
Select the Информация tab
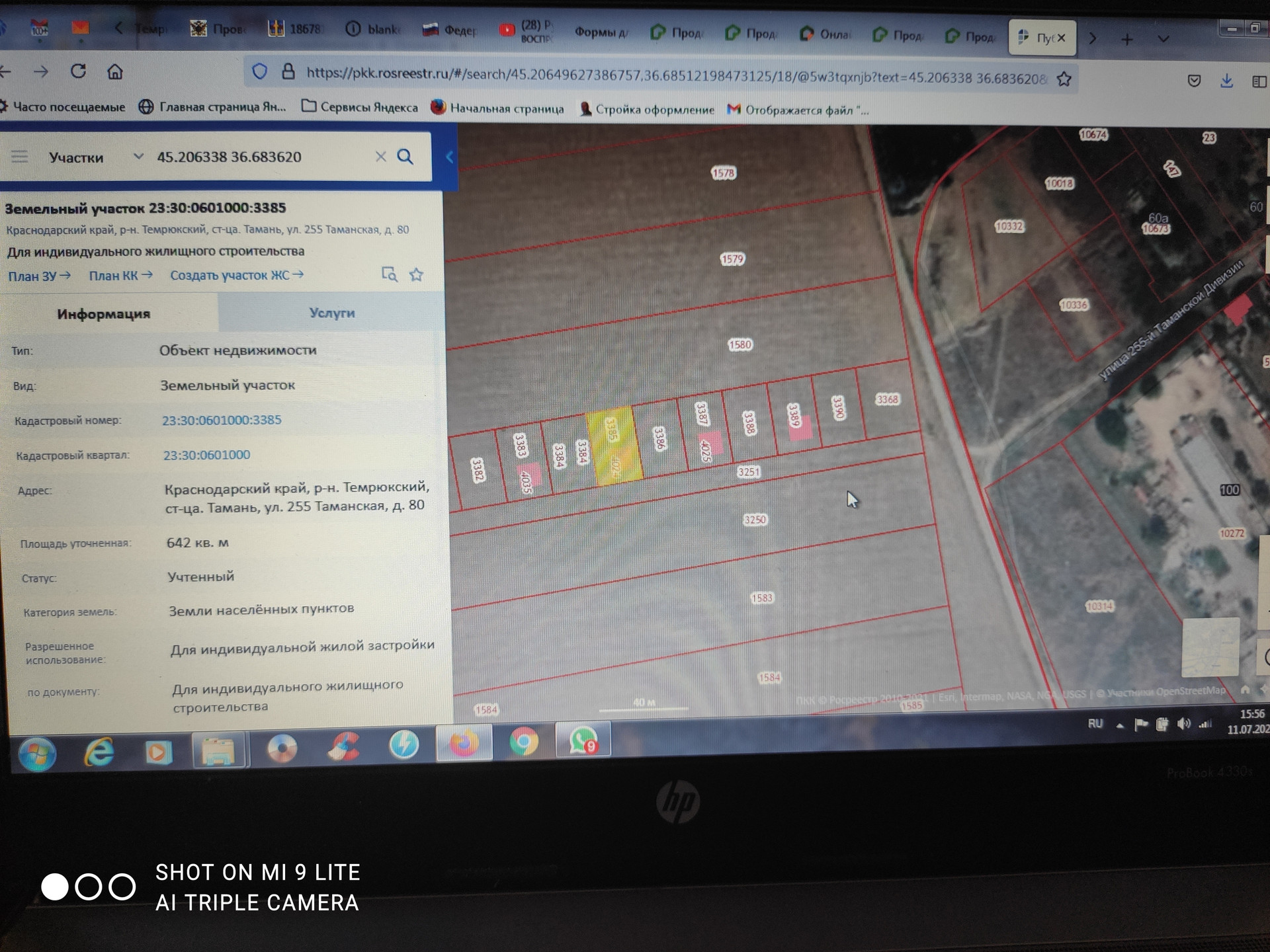tap(104, 313)
